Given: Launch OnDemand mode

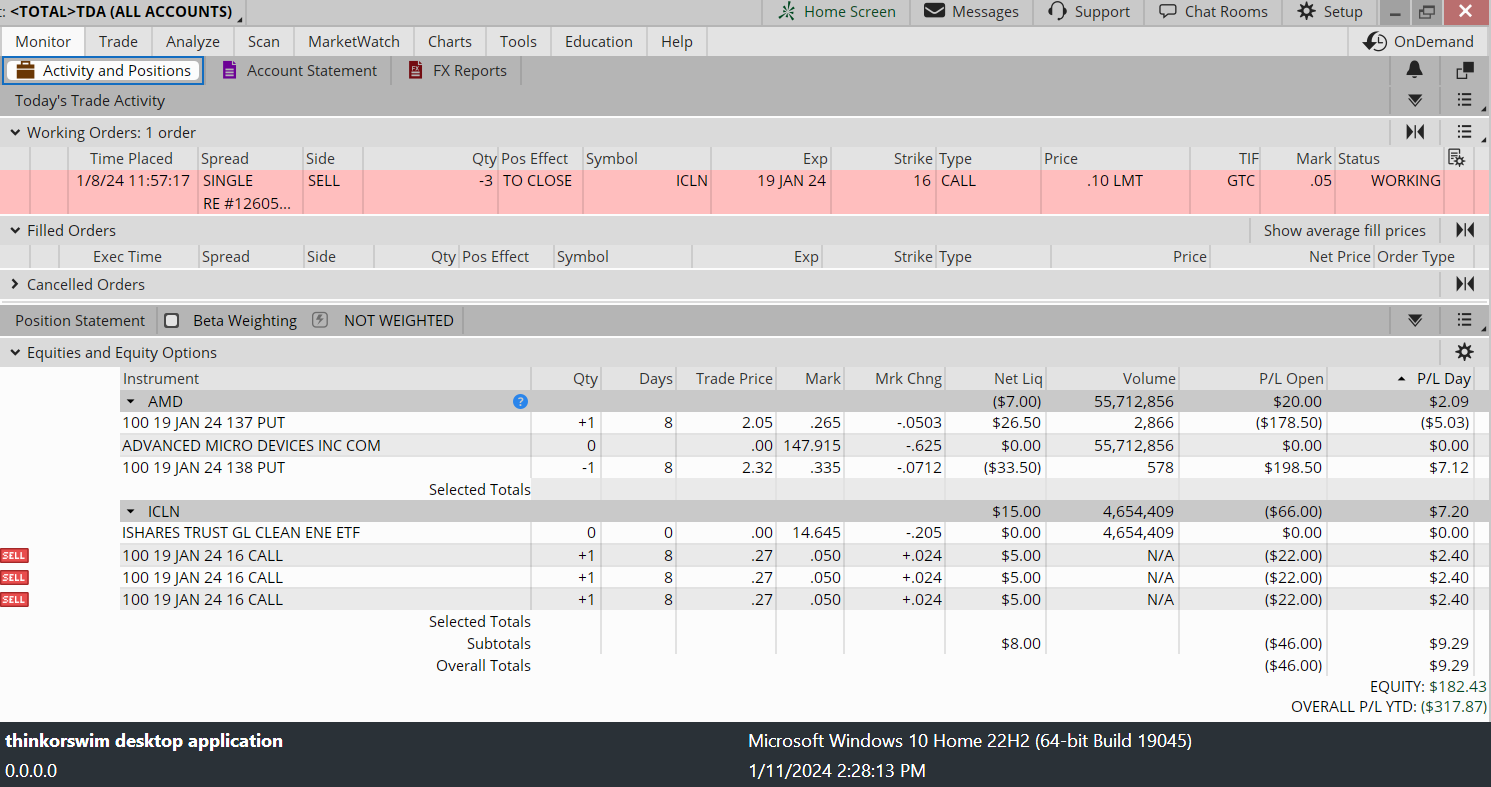Looking at the screenshot, I should (x=1420, y=42).
